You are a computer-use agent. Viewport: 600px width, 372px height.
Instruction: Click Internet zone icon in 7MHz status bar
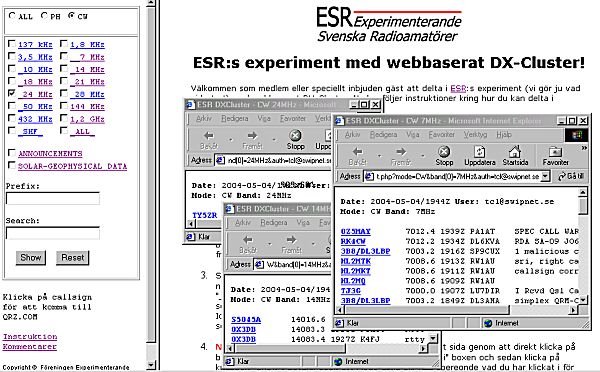pyautogui.click(x=488, y=323)
